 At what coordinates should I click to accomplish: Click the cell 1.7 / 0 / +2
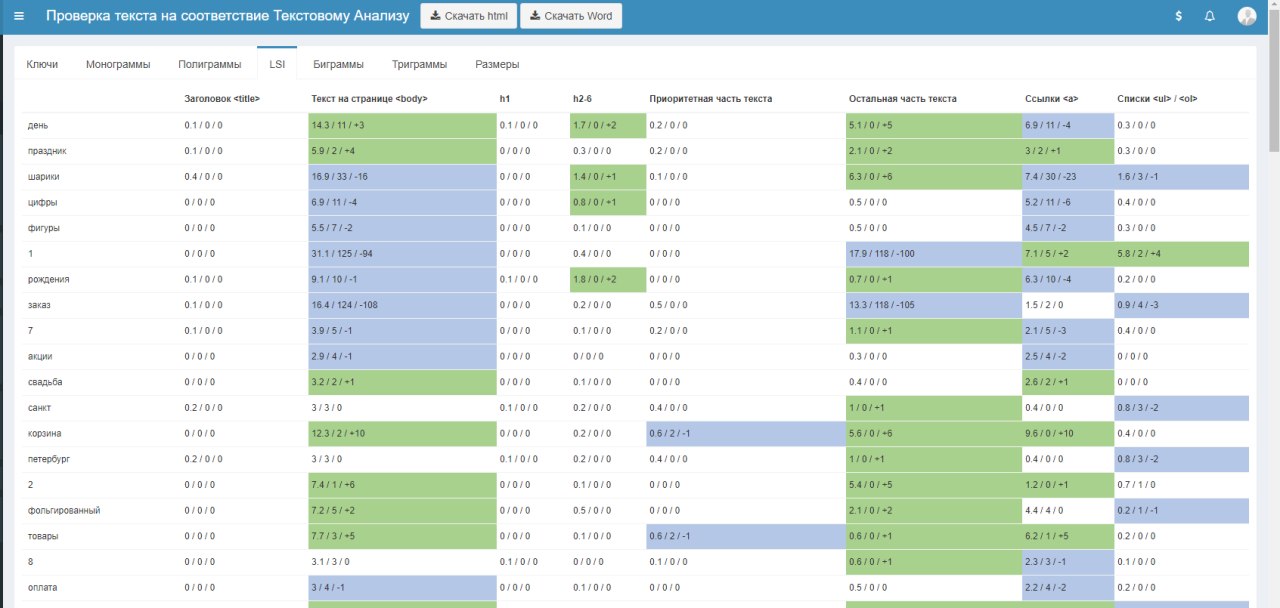pyautogui.click(x=608, y=125)
